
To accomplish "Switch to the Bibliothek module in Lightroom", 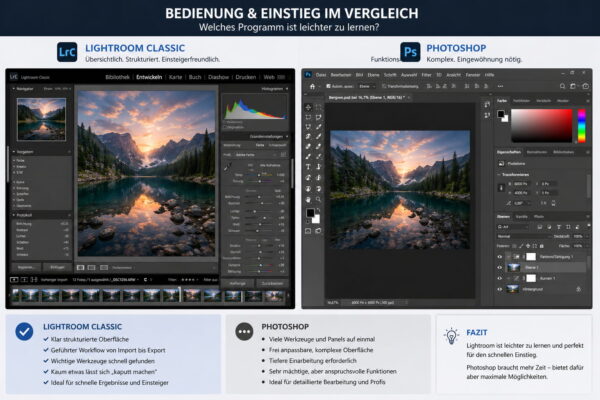I will tap(117, 77).
